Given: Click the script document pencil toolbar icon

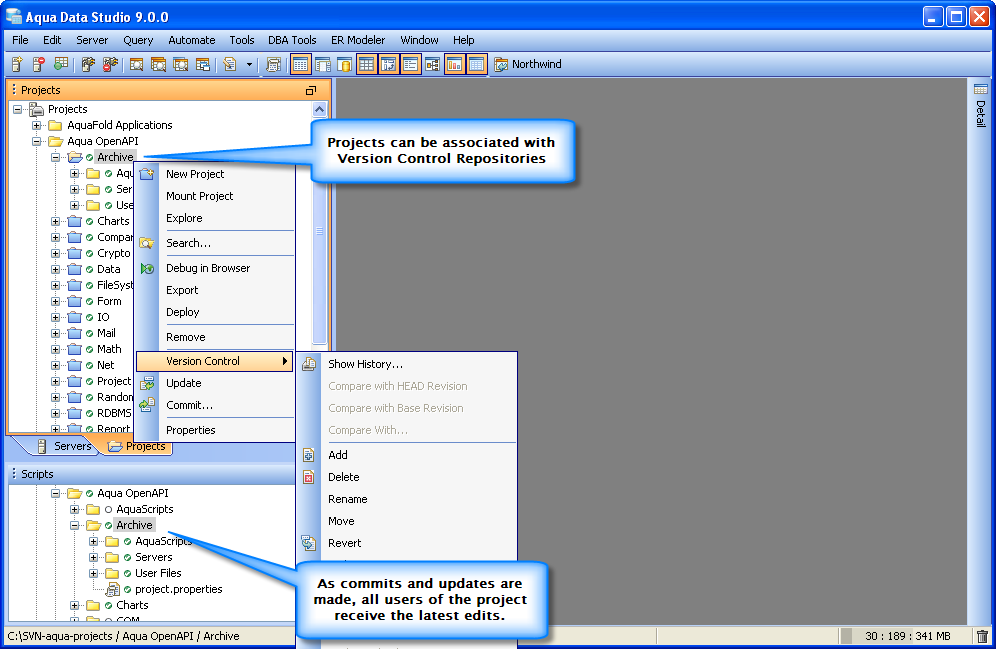Looking at the screenshot, I should pos(230,64).
